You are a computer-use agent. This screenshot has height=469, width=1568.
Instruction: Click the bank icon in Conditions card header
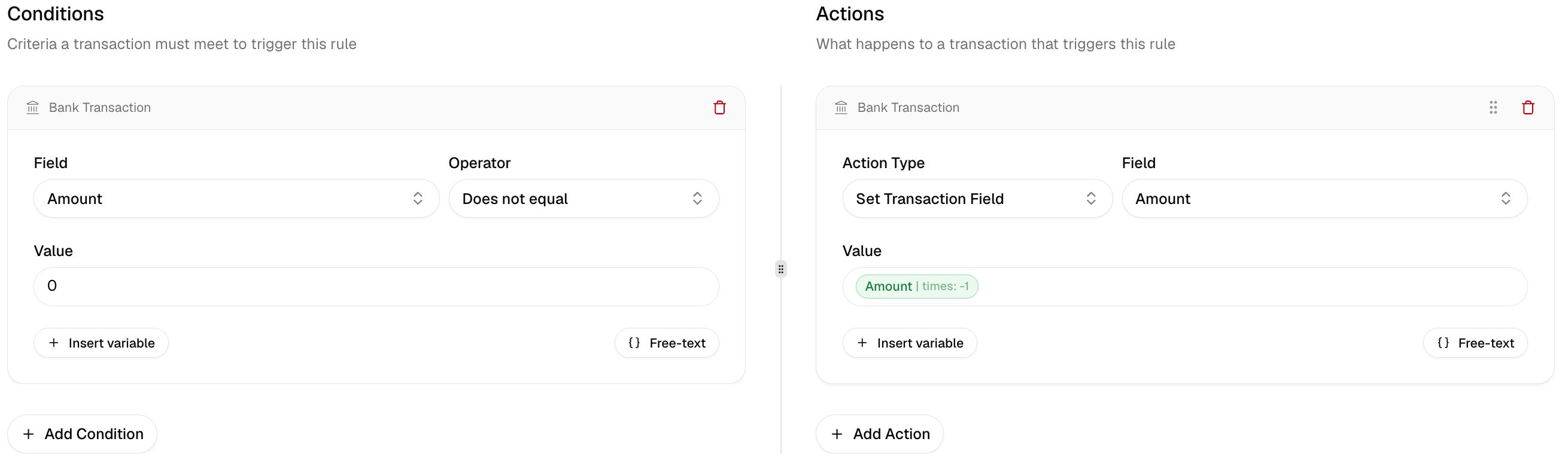tap(33, 108)
